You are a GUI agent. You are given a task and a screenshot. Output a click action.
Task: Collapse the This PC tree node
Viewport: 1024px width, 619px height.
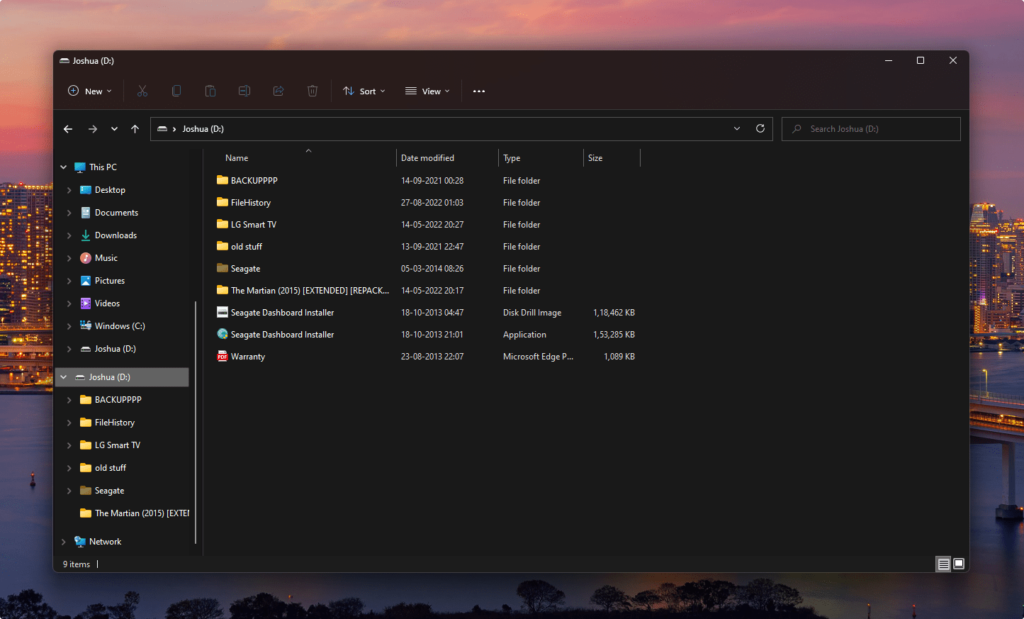pos(64,167)
